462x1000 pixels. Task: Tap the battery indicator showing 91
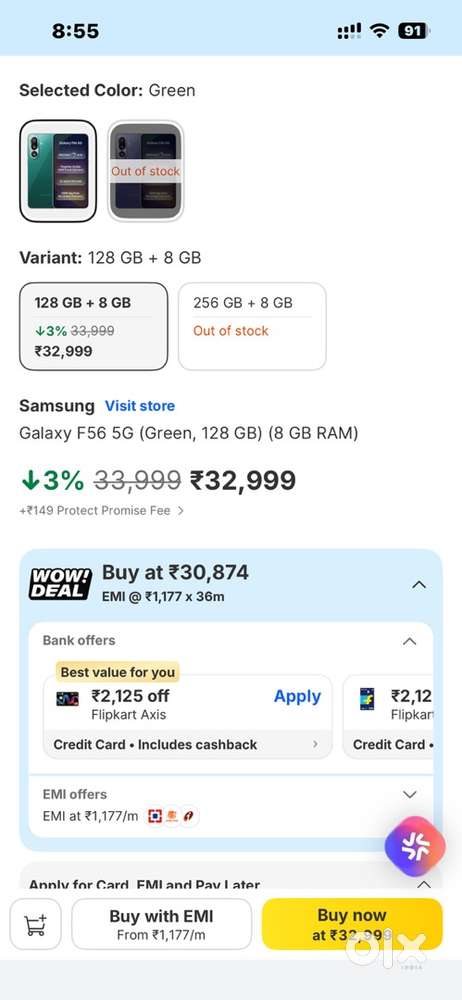pos(414,31)
